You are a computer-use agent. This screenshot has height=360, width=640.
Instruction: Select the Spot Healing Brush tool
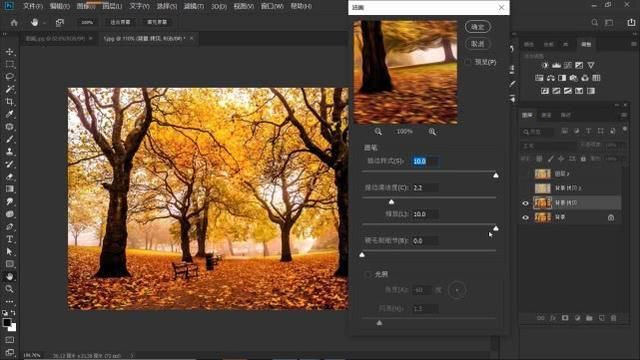pos(9,127)
